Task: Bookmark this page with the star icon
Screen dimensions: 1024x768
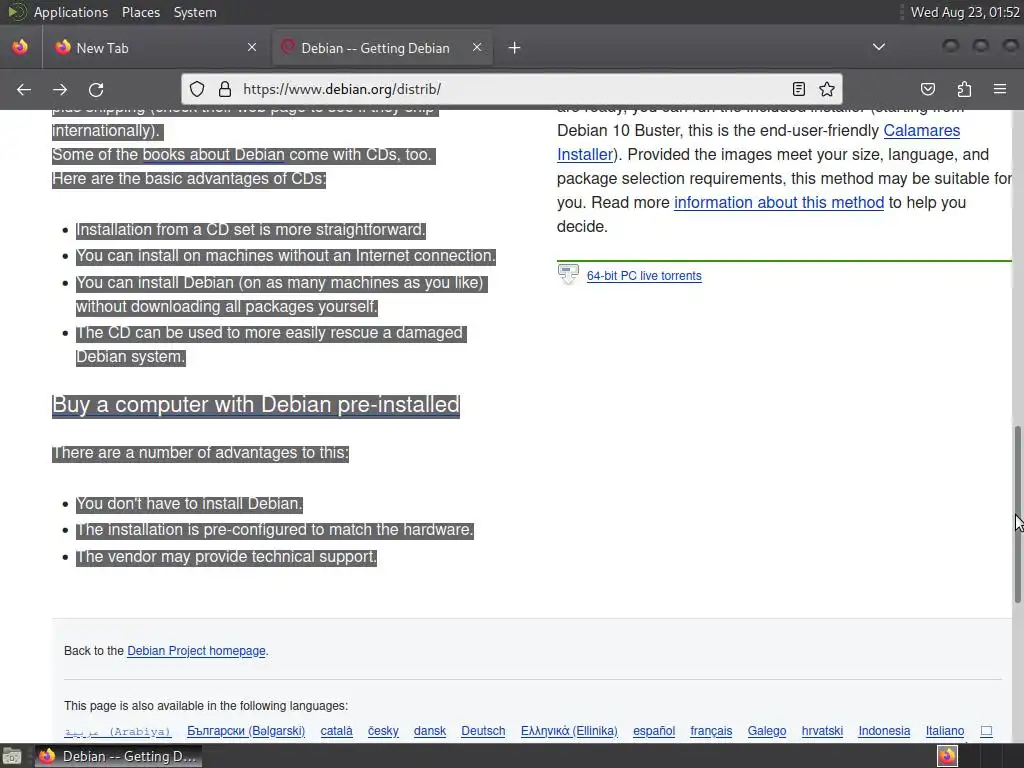Action: pos(827,89)
